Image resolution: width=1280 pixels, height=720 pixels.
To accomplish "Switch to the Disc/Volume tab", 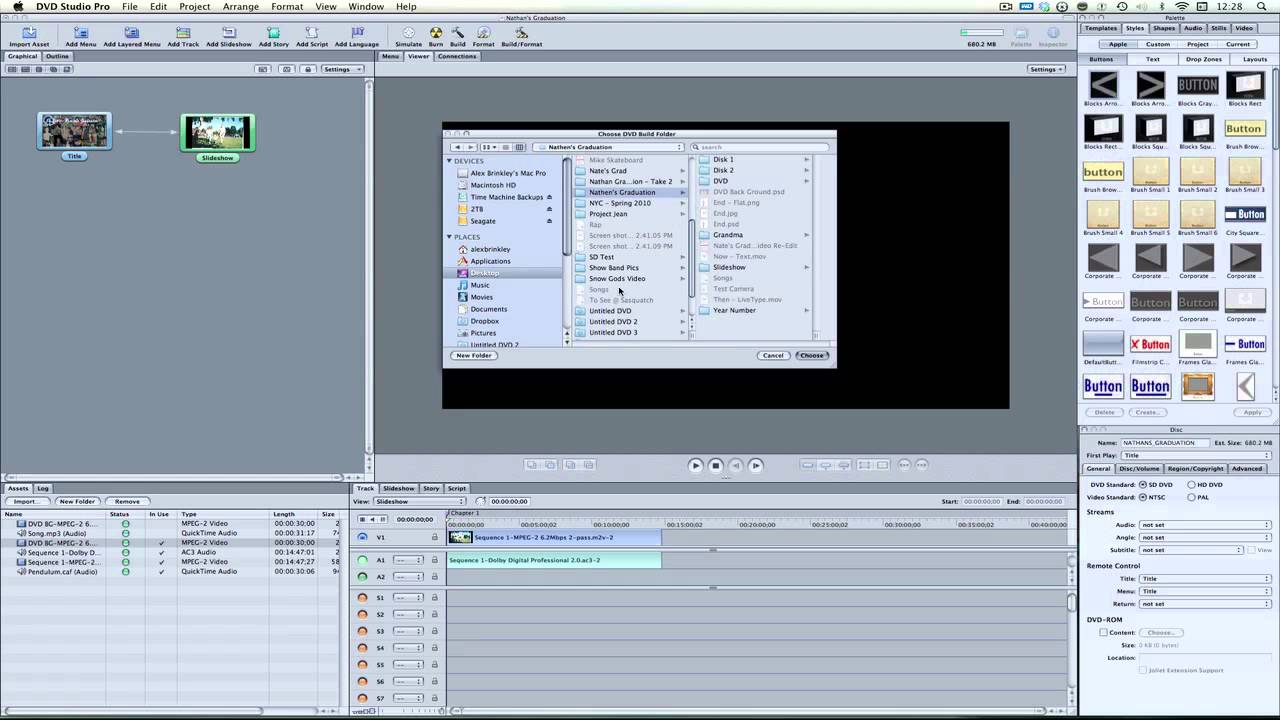I will (x=1139, y=469).
